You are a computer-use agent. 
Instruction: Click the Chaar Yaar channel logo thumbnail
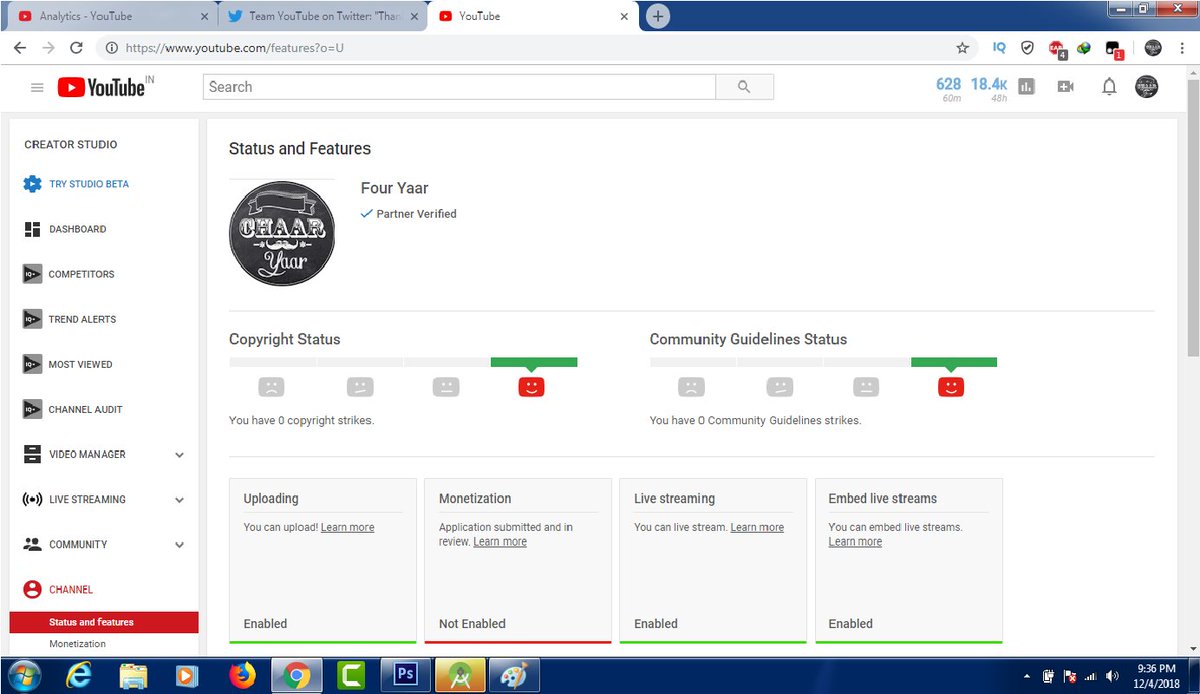pyautogui.click(x=282, y=233)
